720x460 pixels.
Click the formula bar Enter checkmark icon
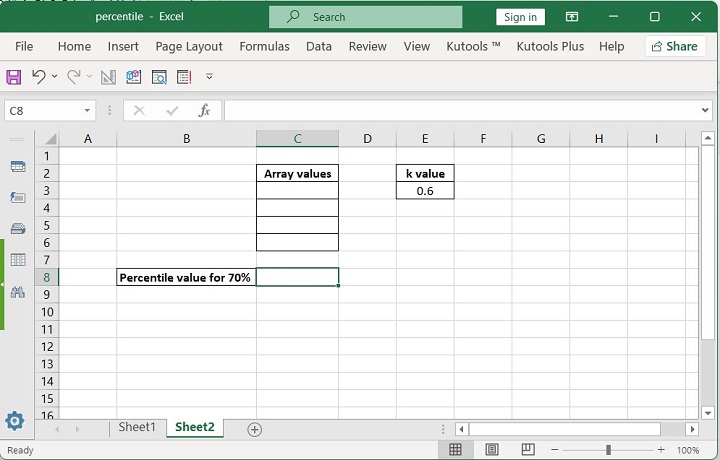[x=172, y=111]
